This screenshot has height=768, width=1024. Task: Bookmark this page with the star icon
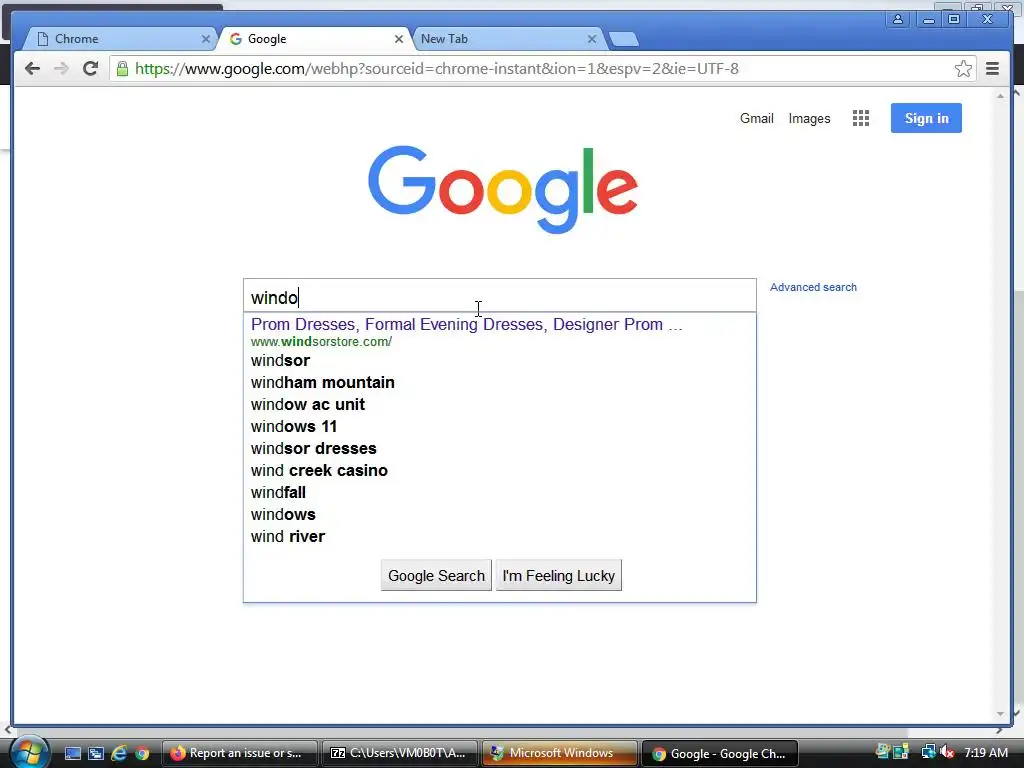[x=963, y=69]
